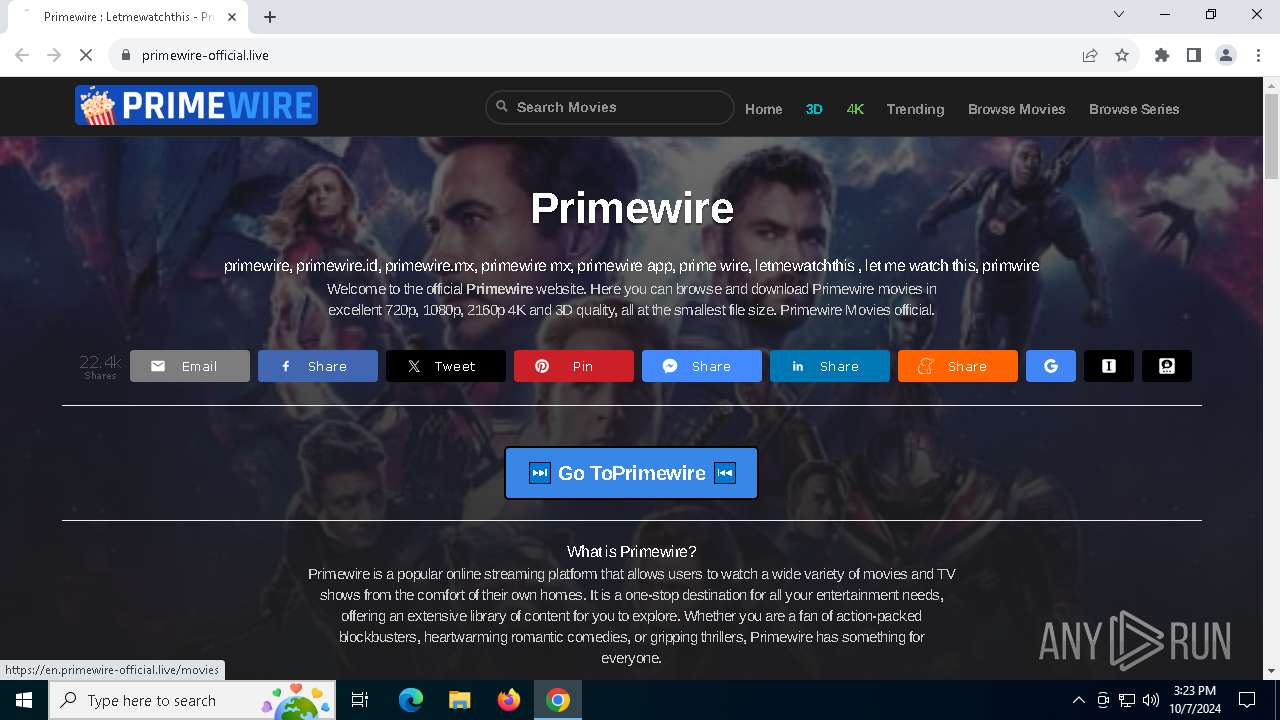Image resolution: width=1280 pixels, height=720 pixels.
Task: Toggle the browser side panel
Action: 1194,55
